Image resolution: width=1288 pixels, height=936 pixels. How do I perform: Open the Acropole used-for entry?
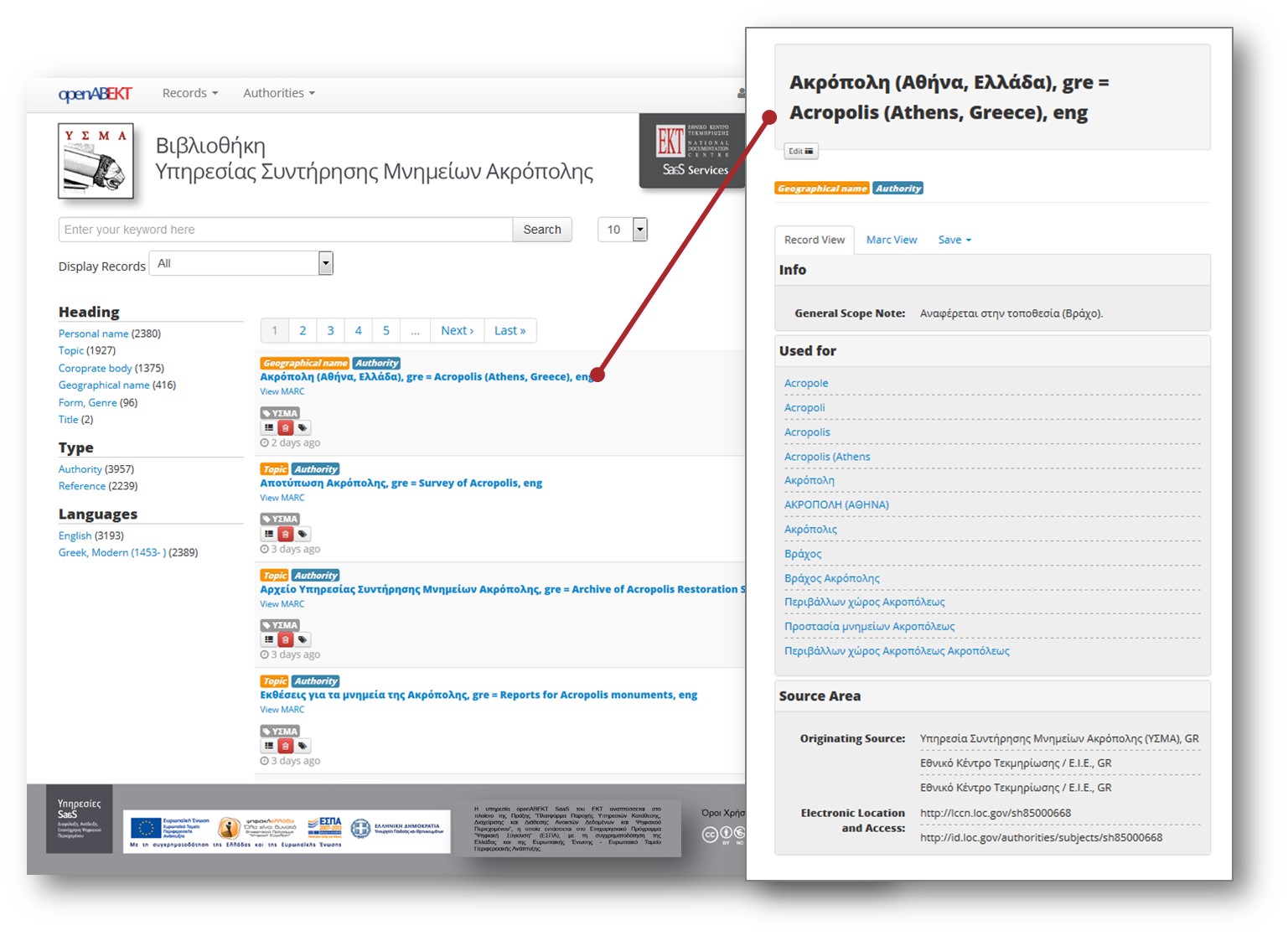click(x=806, y=383)
